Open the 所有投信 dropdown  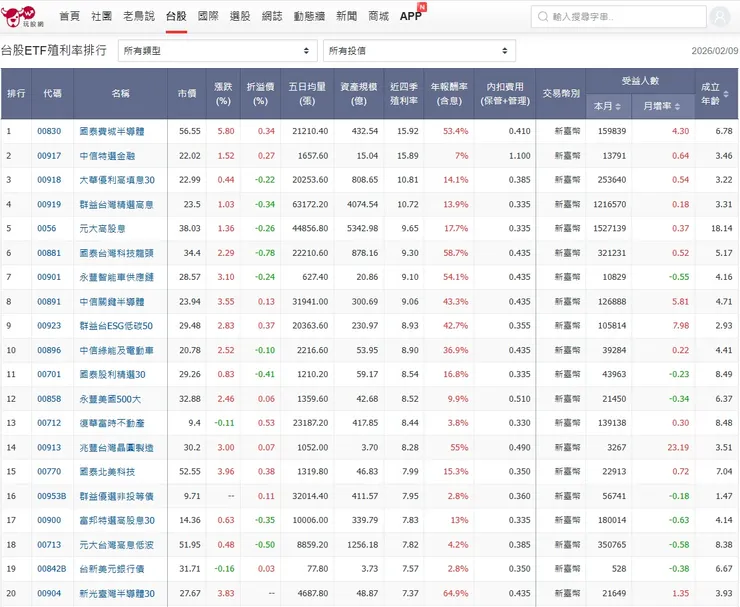(x=419, y=51)
